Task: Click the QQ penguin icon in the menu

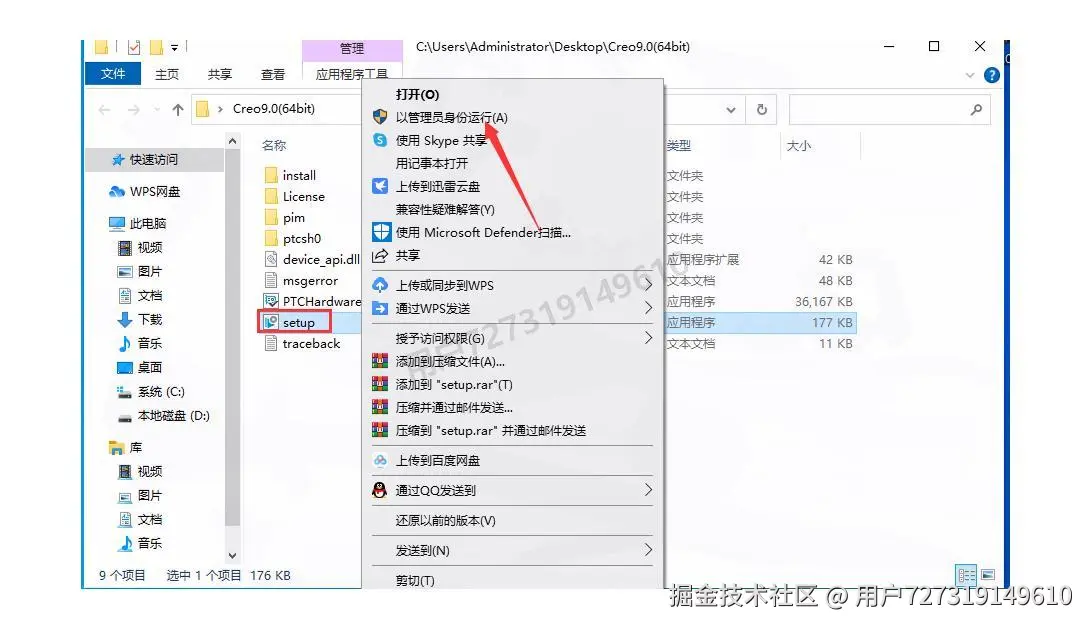Action: tap(380, 489)
